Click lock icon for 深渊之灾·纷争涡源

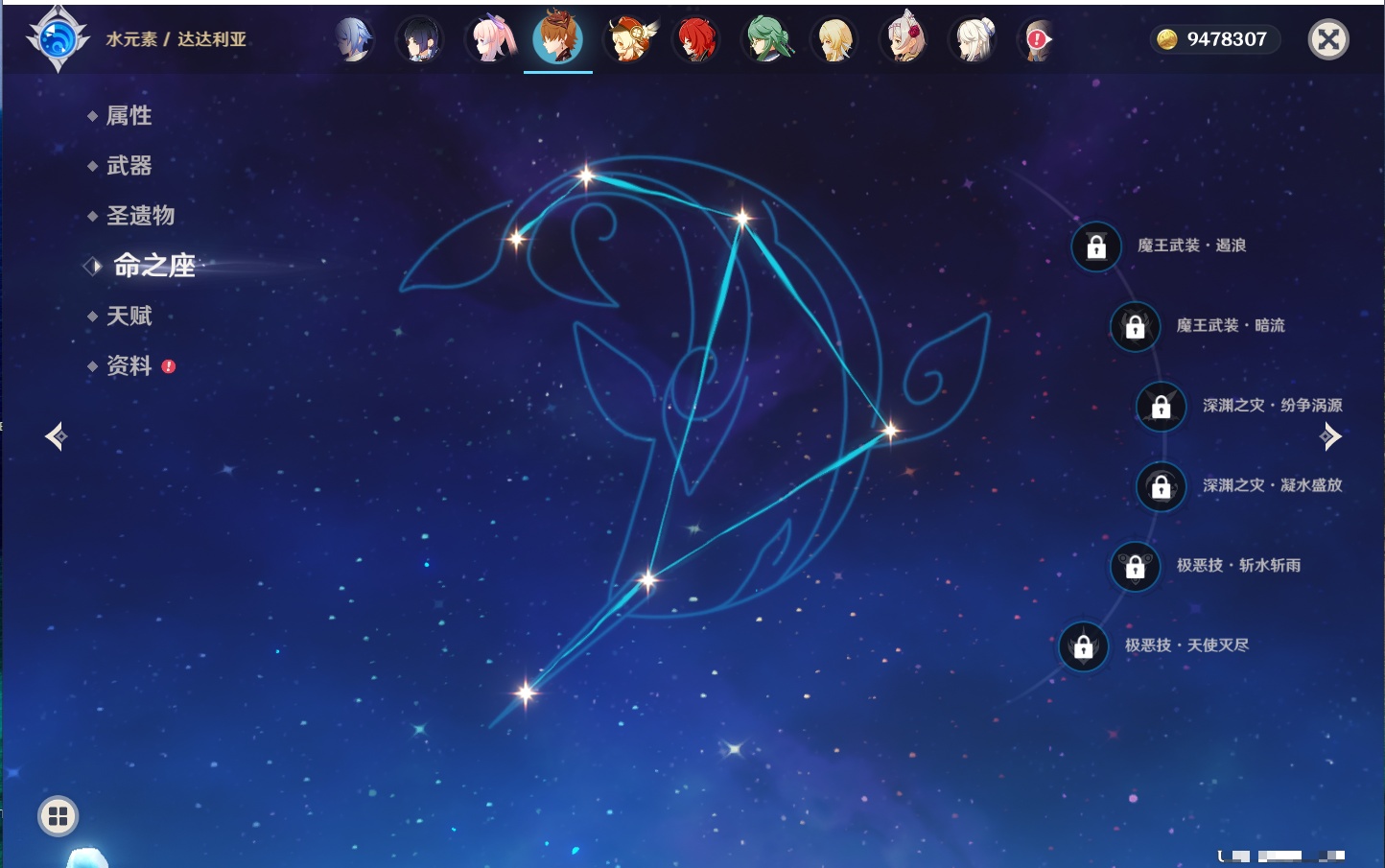tap(1161, 406)
